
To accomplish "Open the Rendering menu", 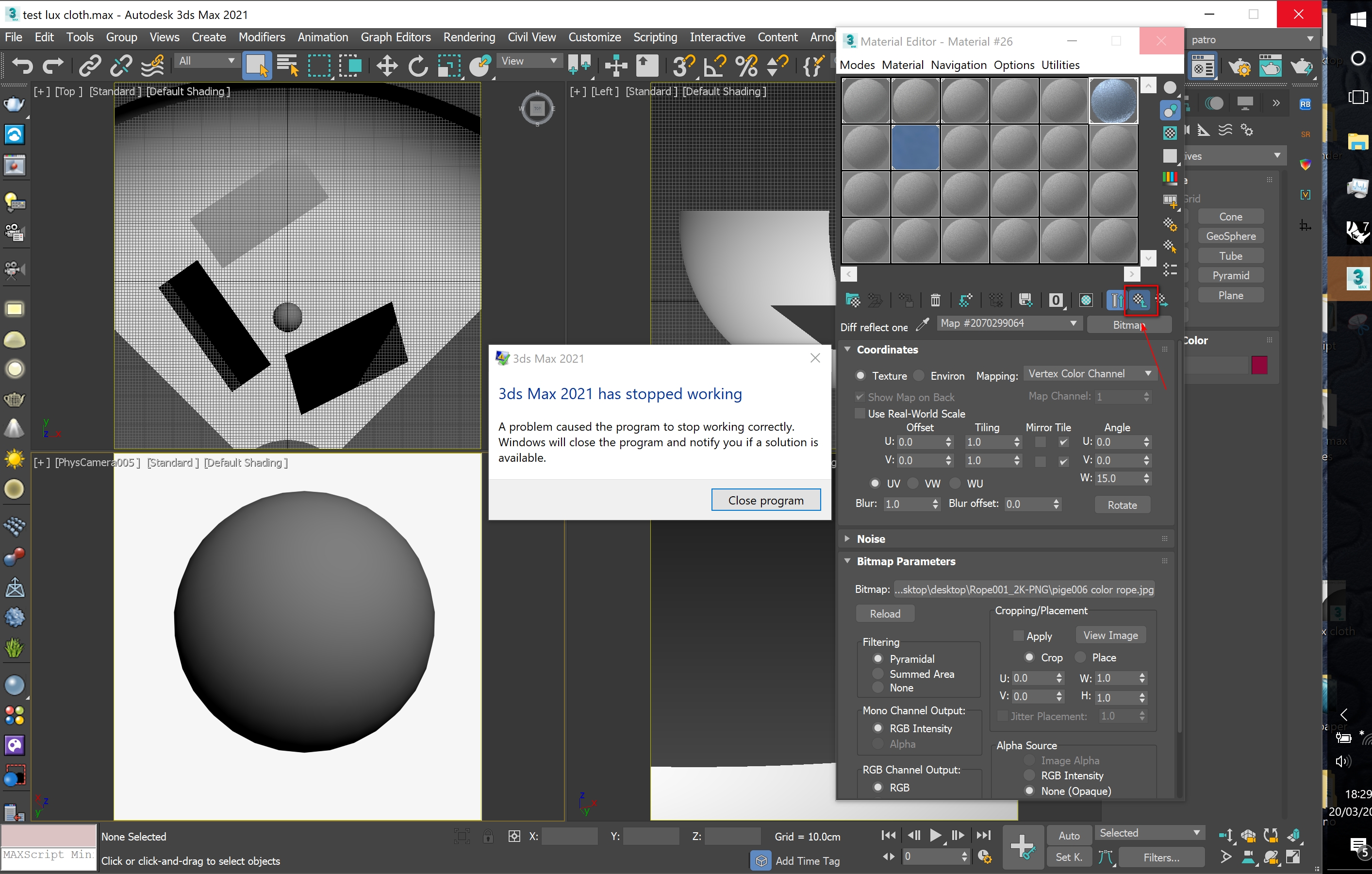I will coord(469,37).
